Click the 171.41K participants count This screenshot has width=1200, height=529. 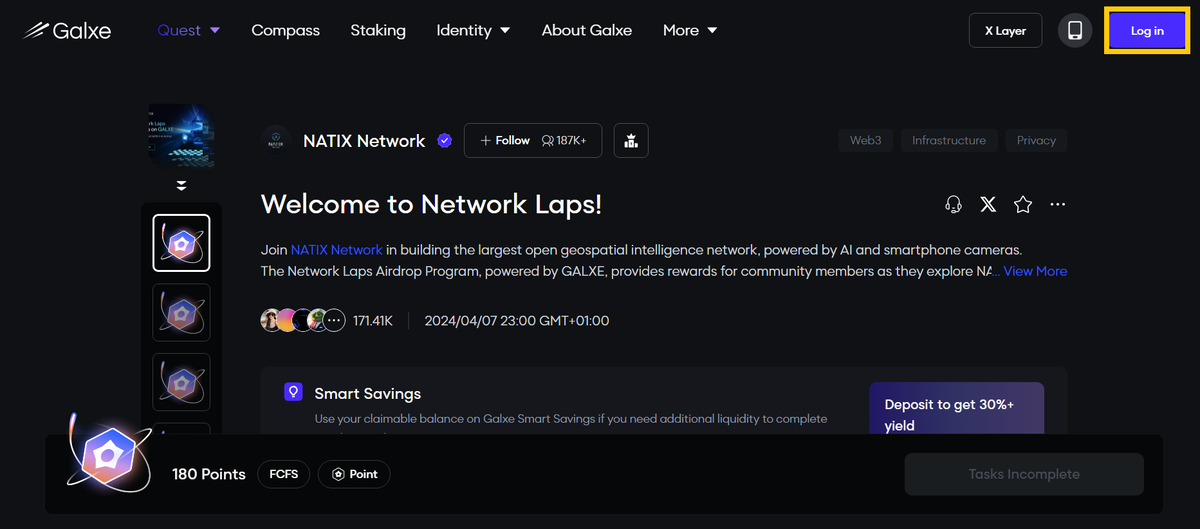point(373,321)
